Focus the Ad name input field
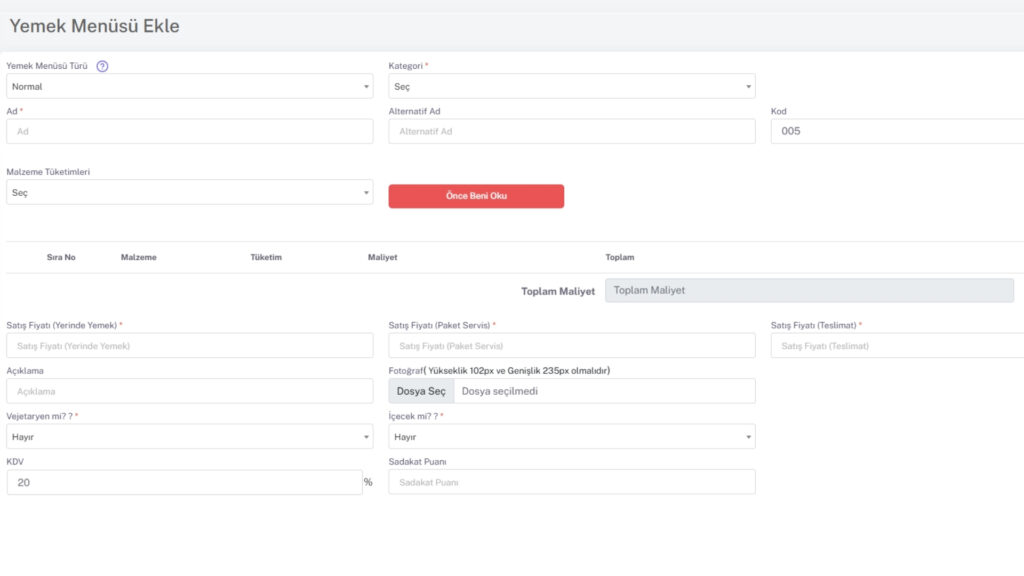The width and height of the screenshot is (1024, 576). (189, 131)
